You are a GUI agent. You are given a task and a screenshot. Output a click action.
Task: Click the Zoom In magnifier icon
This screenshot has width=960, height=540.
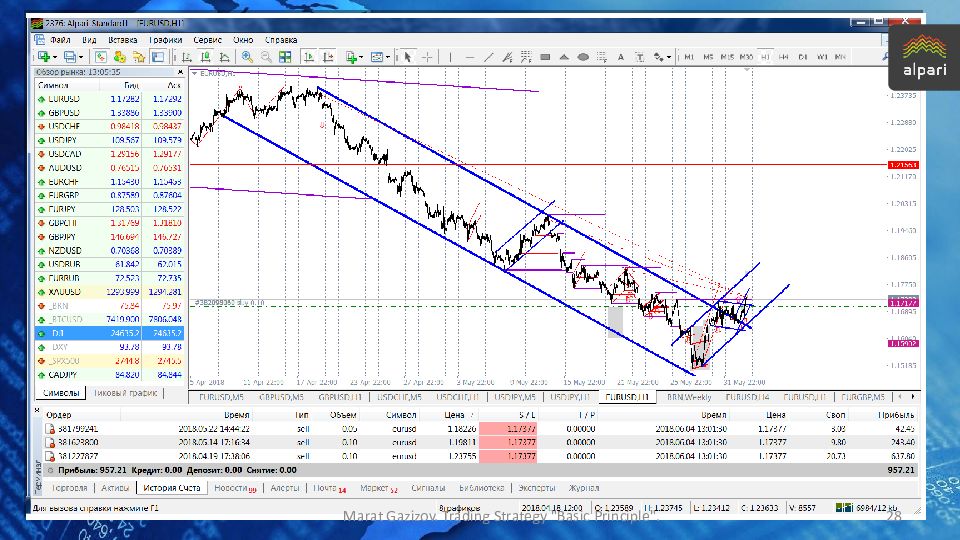(247, 57)
